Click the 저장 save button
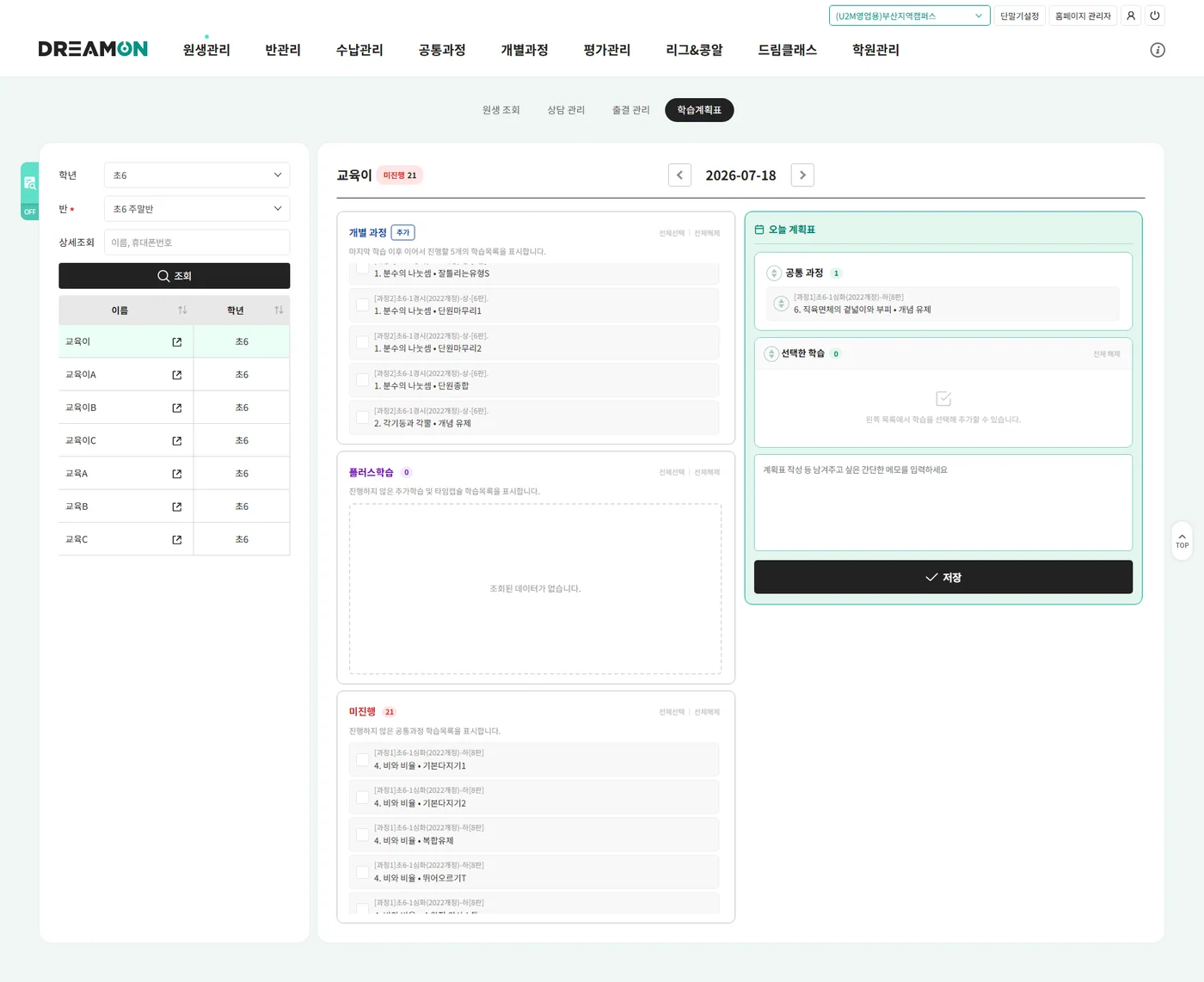 943,577
